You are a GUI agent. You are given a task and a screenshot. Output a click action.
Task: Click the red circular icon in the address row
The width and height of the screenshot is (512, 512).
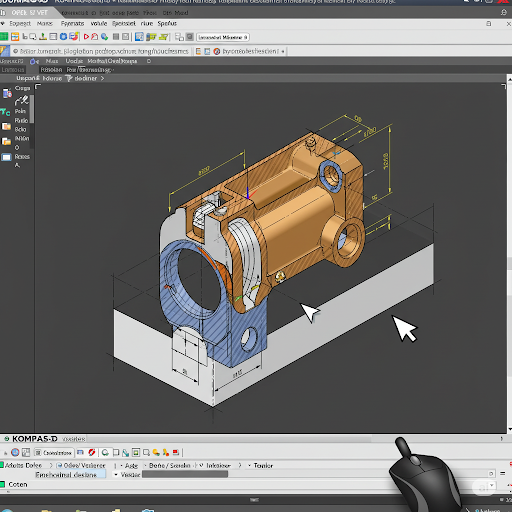click(x=217, y=51)
